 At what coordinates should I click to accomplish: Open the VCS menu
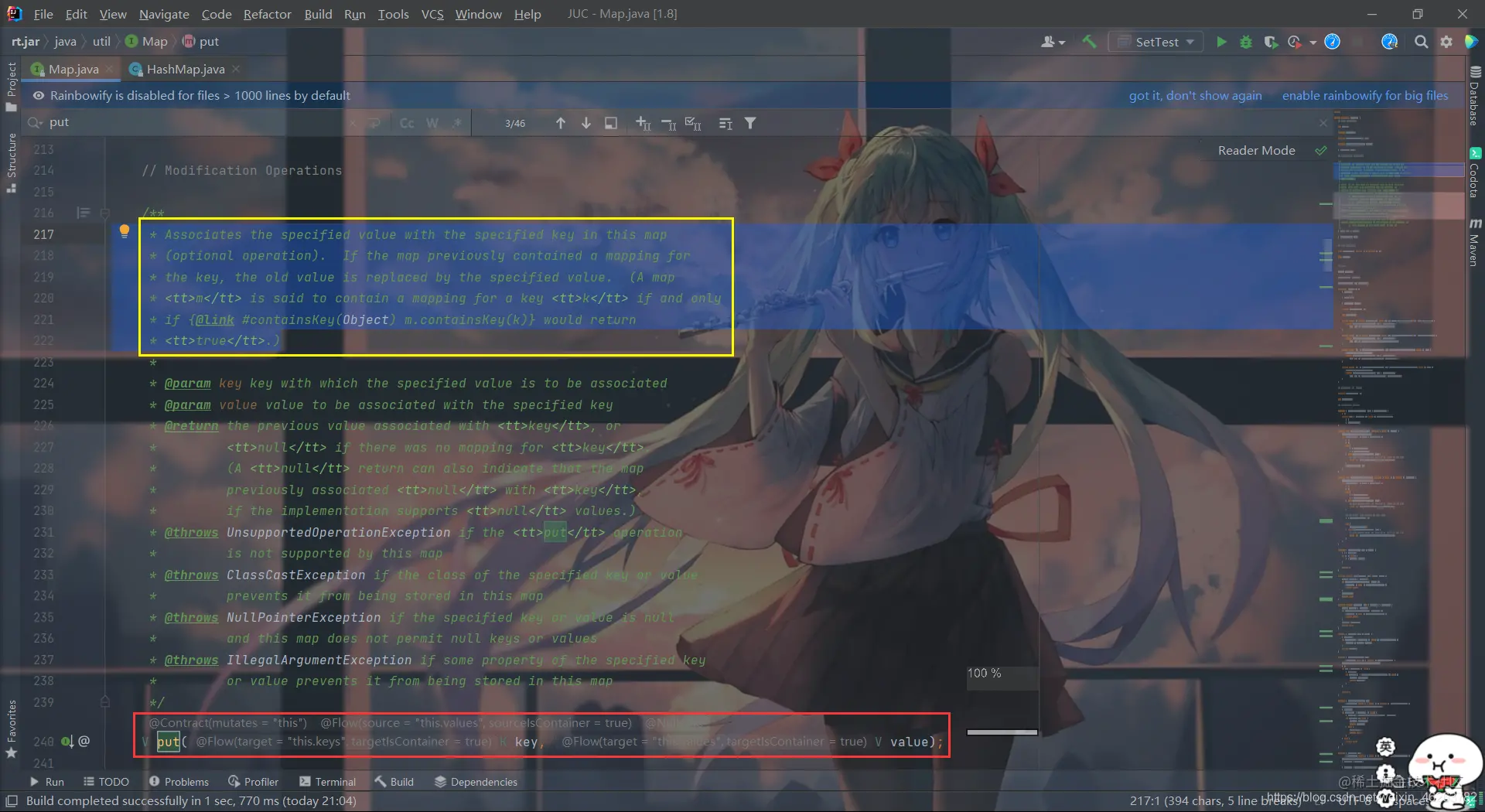click(x=432, y=14)
